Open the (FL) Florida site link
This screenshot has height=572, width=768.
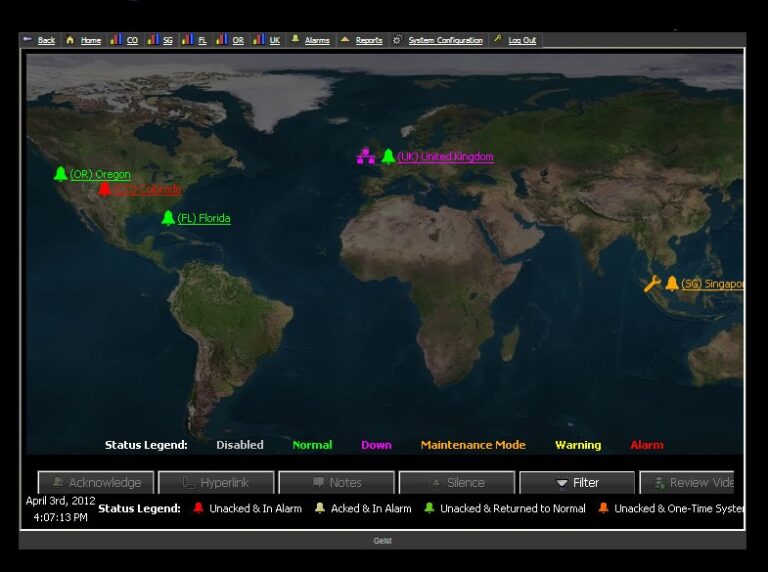204,218
